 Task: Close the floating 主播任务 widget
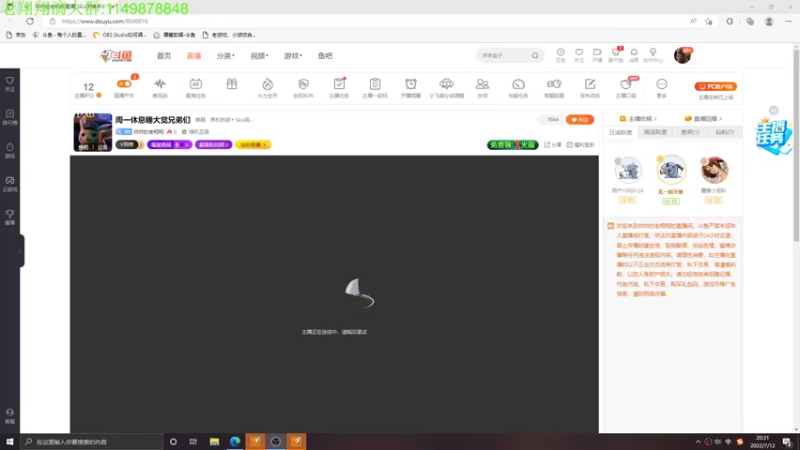(x=774, y=110)
